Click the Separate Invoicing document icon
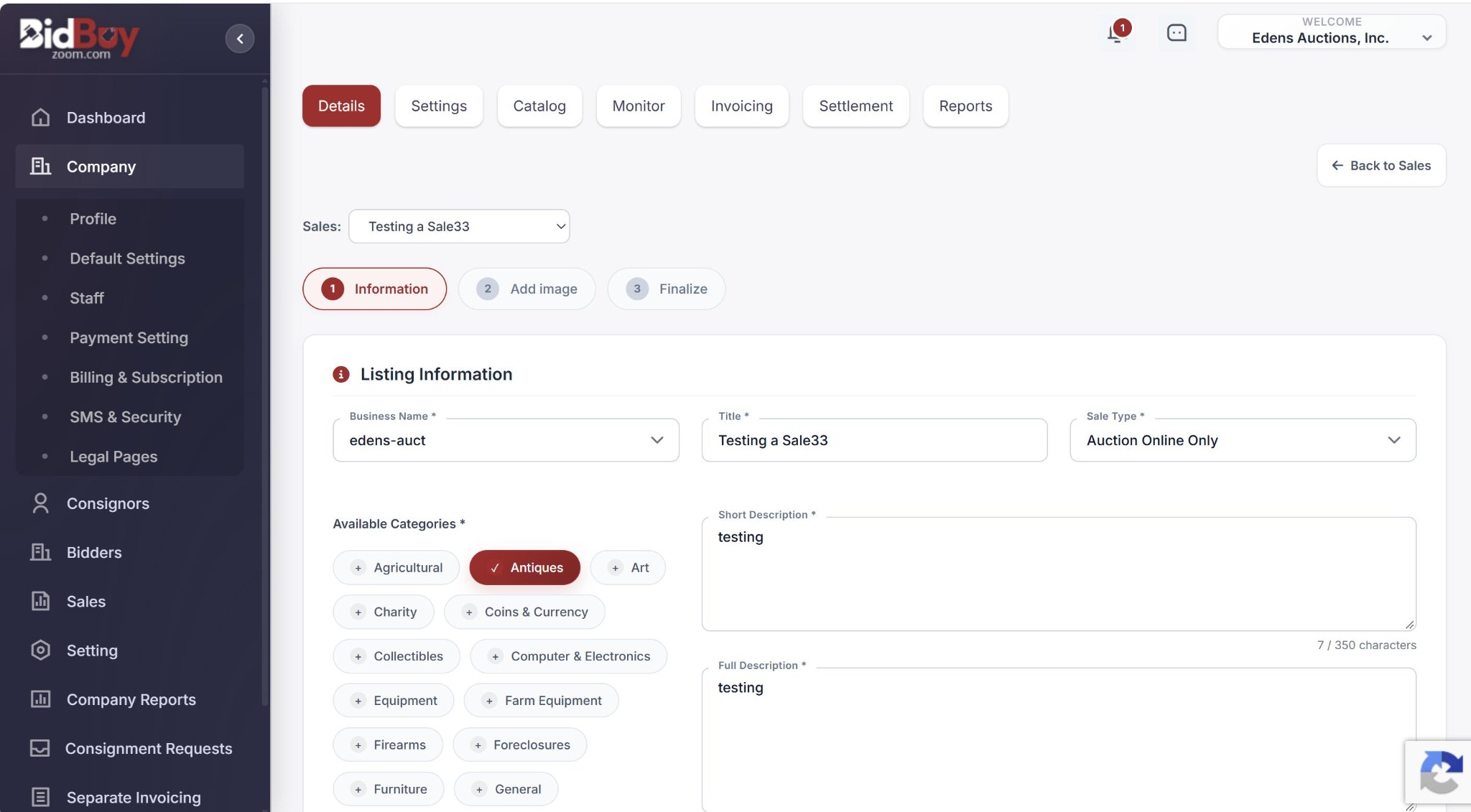Screen dimensions: 1471x812 [x=41, y=797]
